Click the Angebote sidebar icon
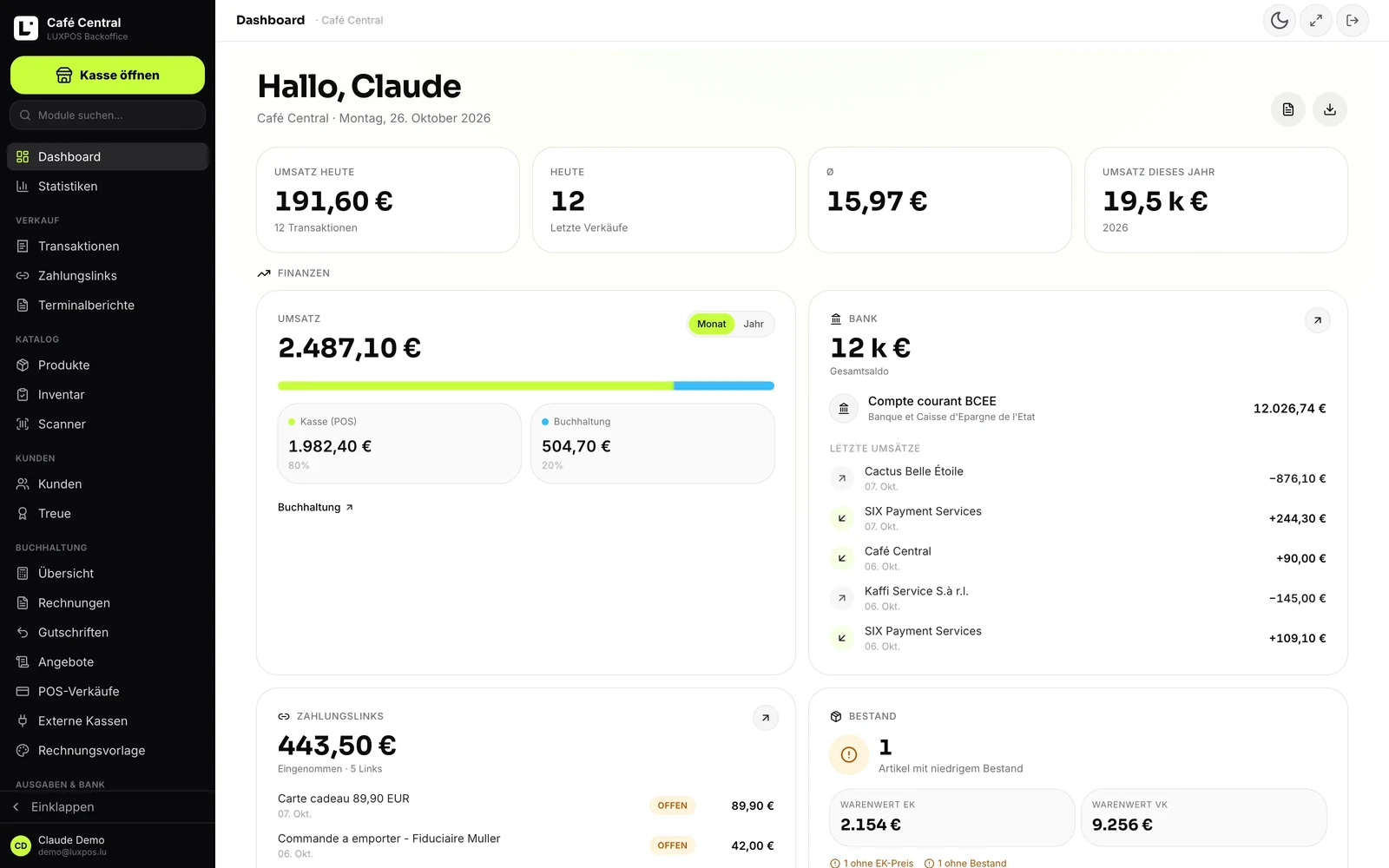Screen dimensions: 1389x868 click(23, 662)
